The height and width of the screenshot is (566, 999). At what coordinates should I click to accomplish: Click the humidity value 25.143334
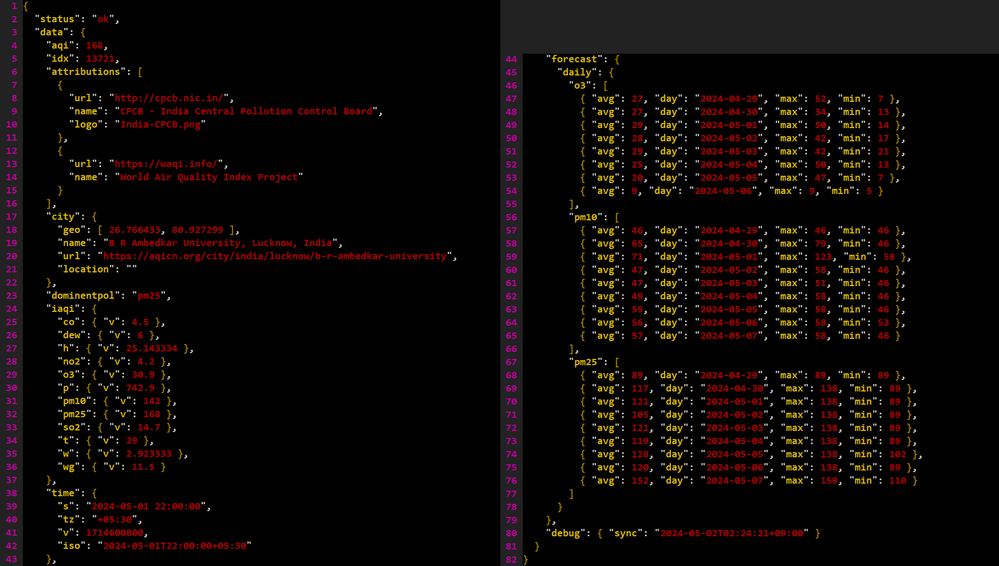[x=152, y=349]
